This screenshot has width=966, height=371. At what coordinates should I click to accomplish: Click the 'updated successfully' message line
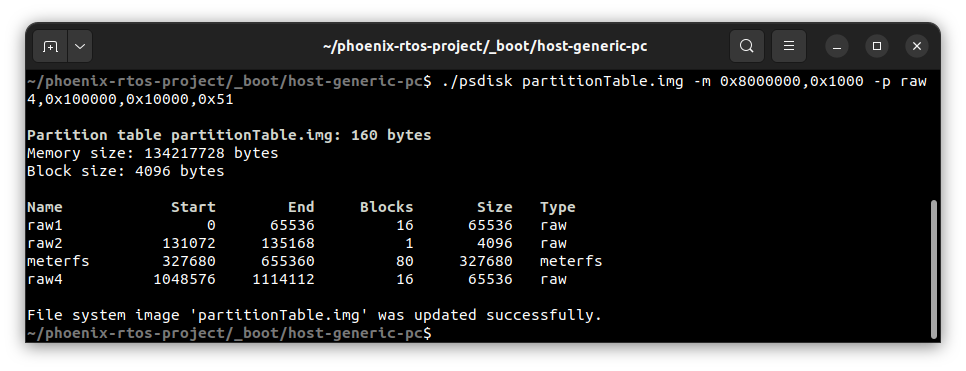click(314, 315)
